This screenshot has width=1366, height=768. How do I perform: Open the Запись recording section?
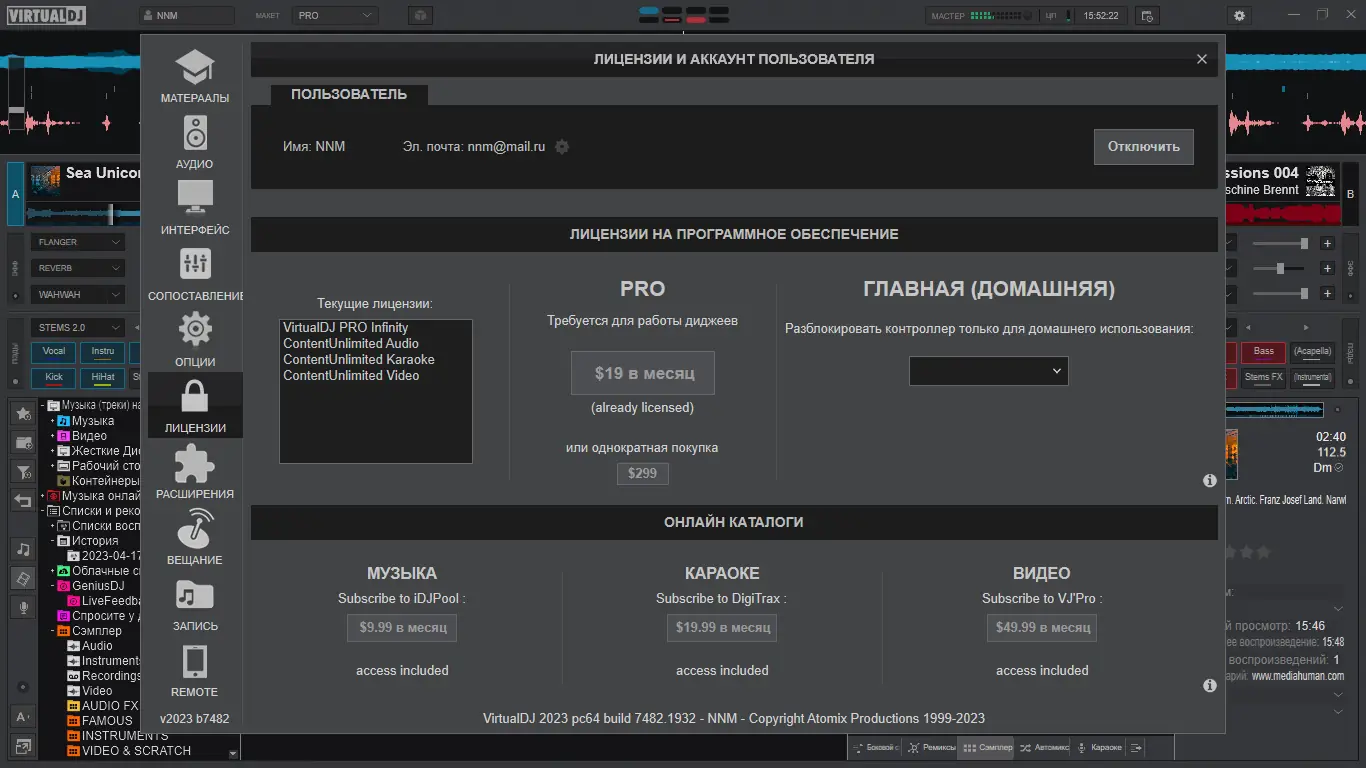pyautogui.click(x=195, y=604)
